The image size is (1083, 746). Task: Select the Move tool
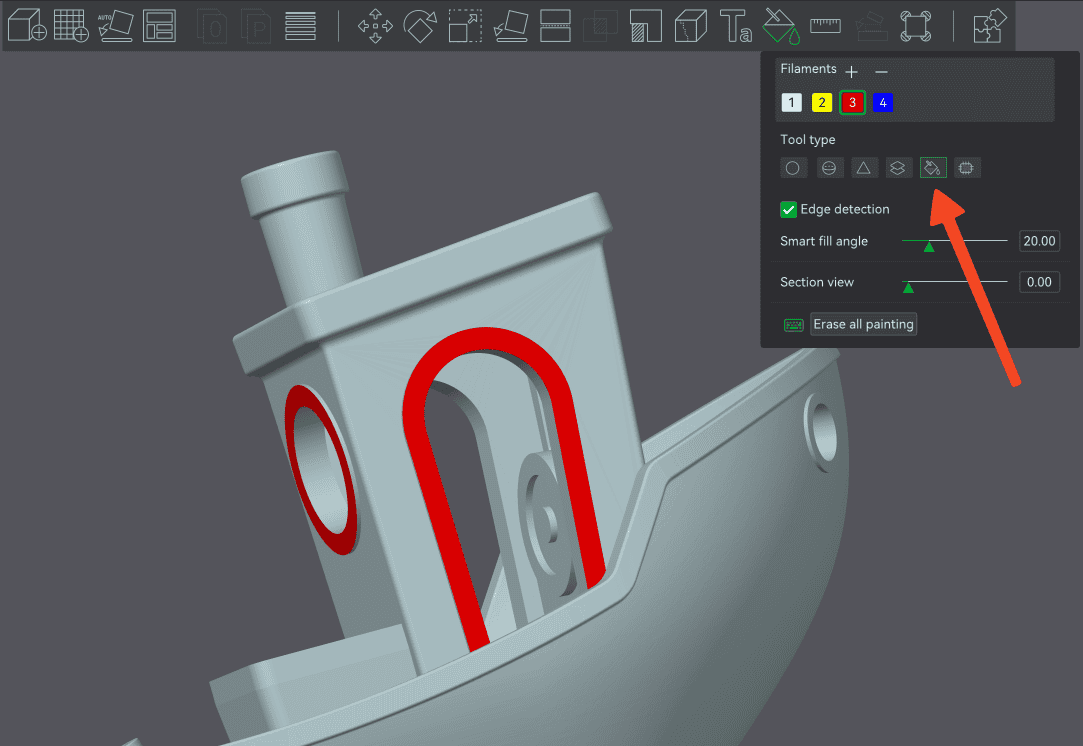(x=375, y=25)
